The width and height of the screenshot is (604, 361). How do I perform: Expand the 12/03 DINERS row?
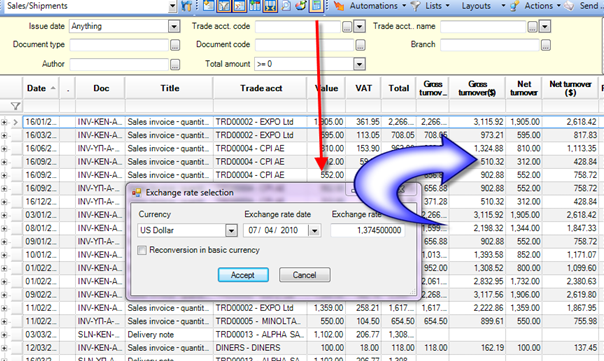4,348
